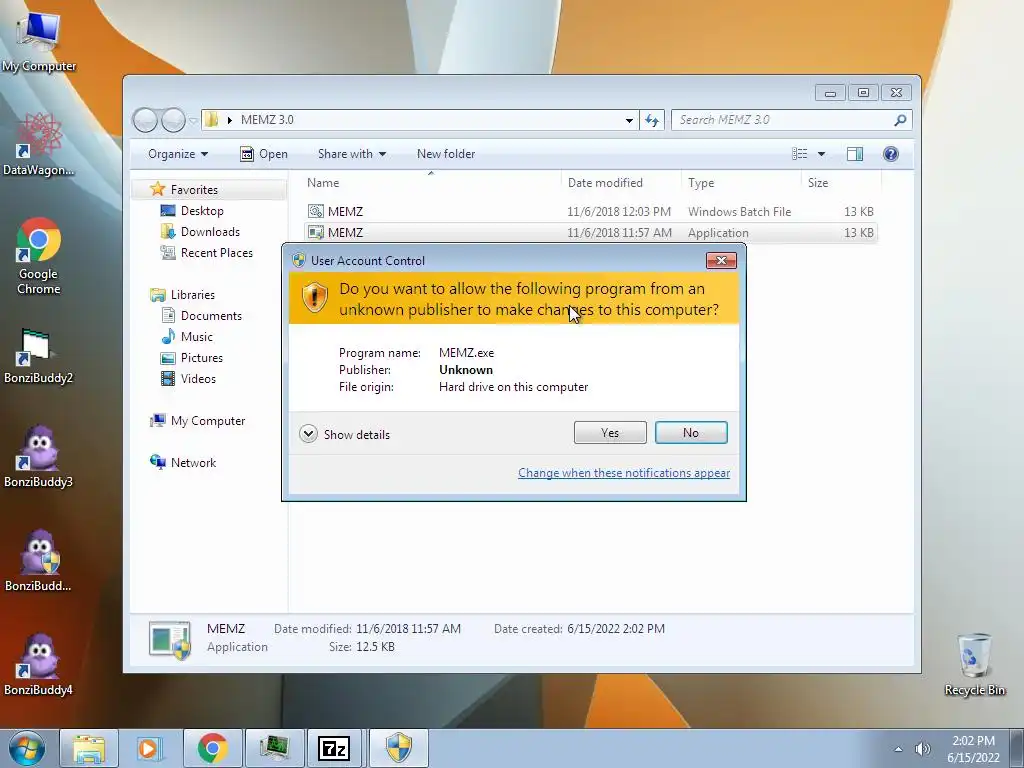
Task: Click the volume speaker tray icon
Action: click(922, 749)
